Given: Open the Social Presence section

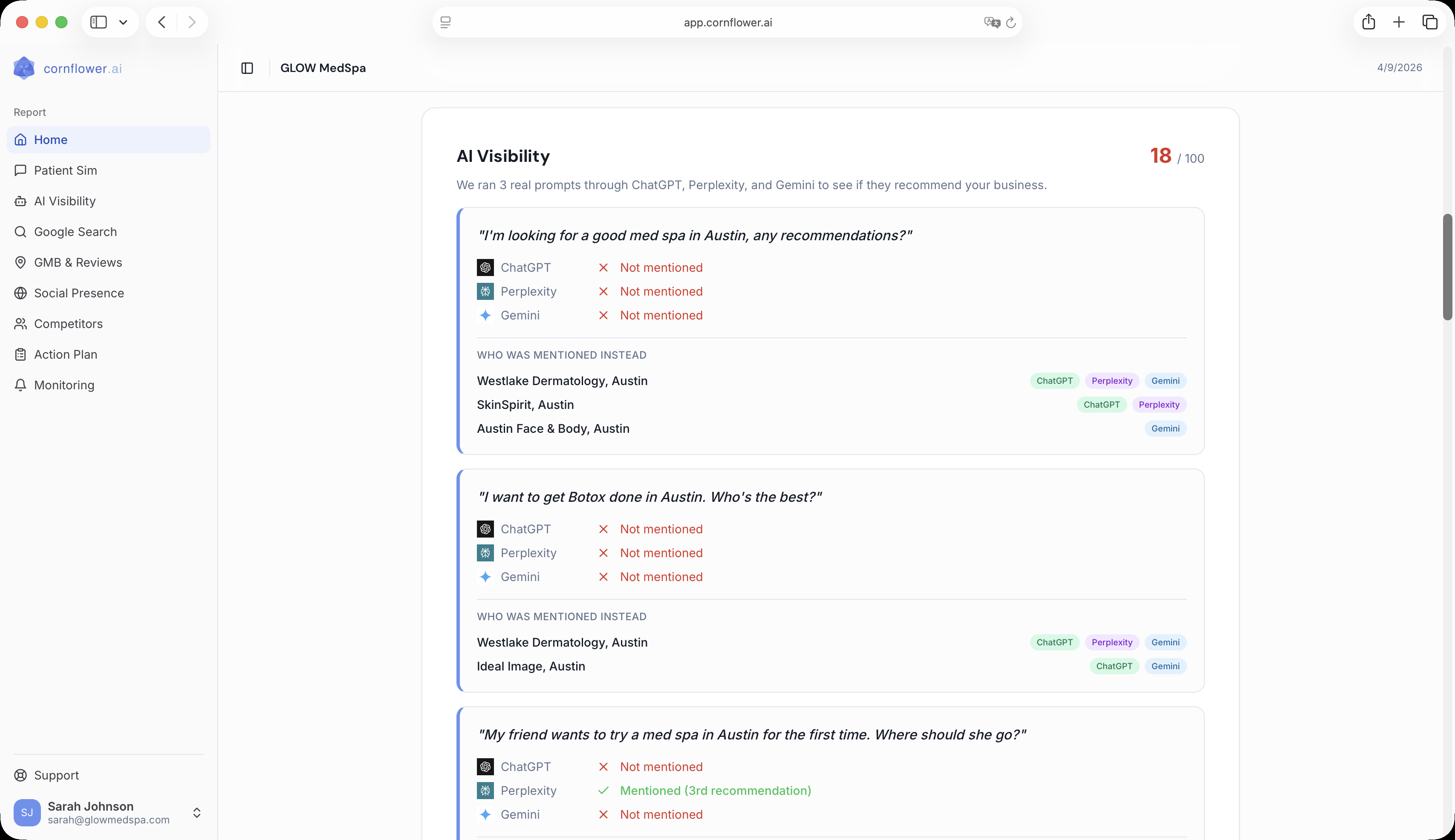Looking at the screenshot, I should [x=79, y=293].
